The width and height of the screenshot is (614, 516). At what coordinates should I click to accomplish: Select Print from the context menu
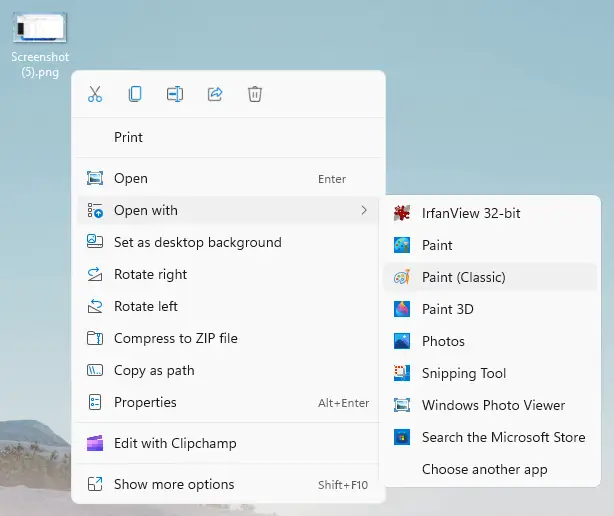(x=228, y=137)
